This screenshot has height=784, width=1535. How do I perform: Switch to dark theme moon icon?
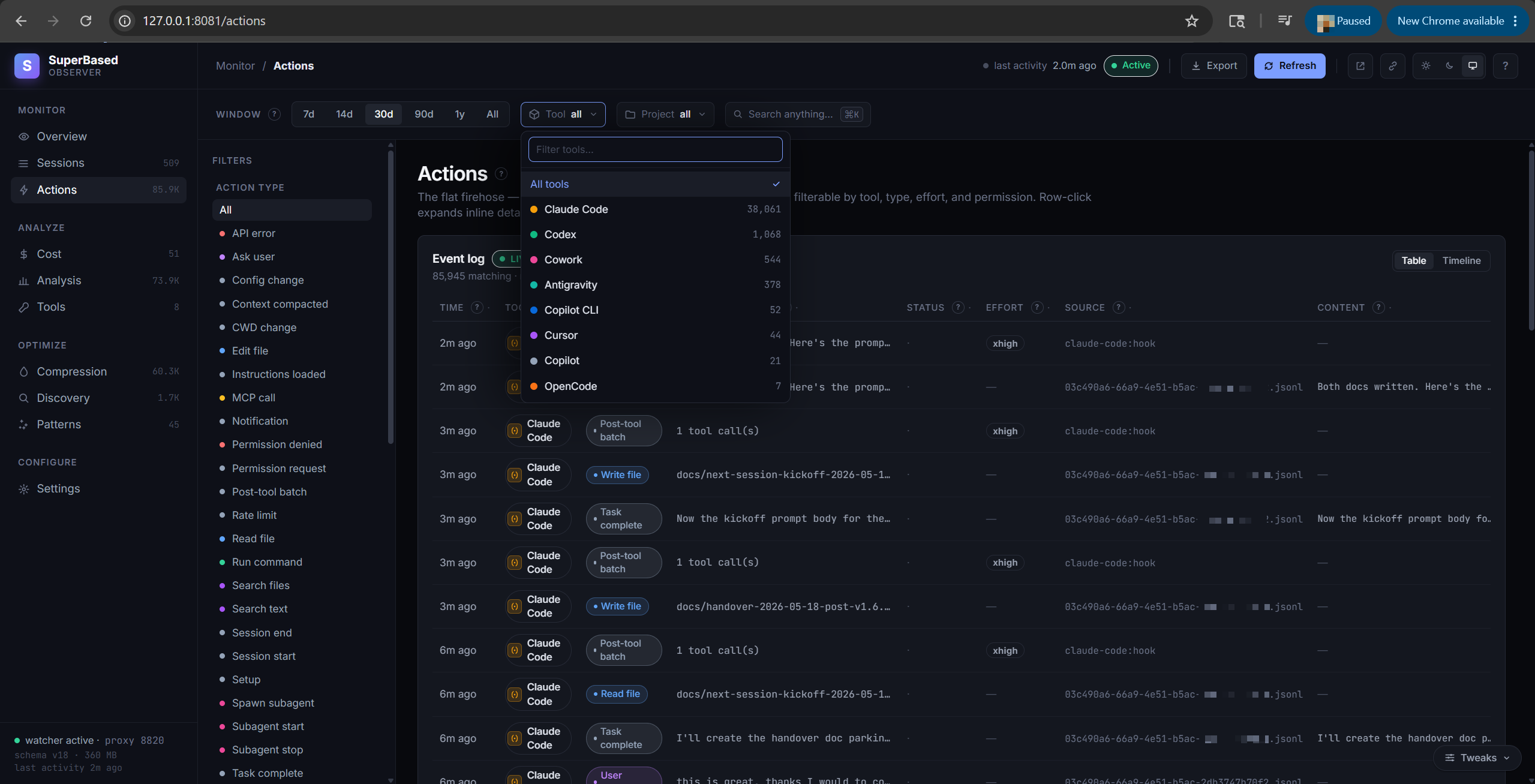point(1449,66)
